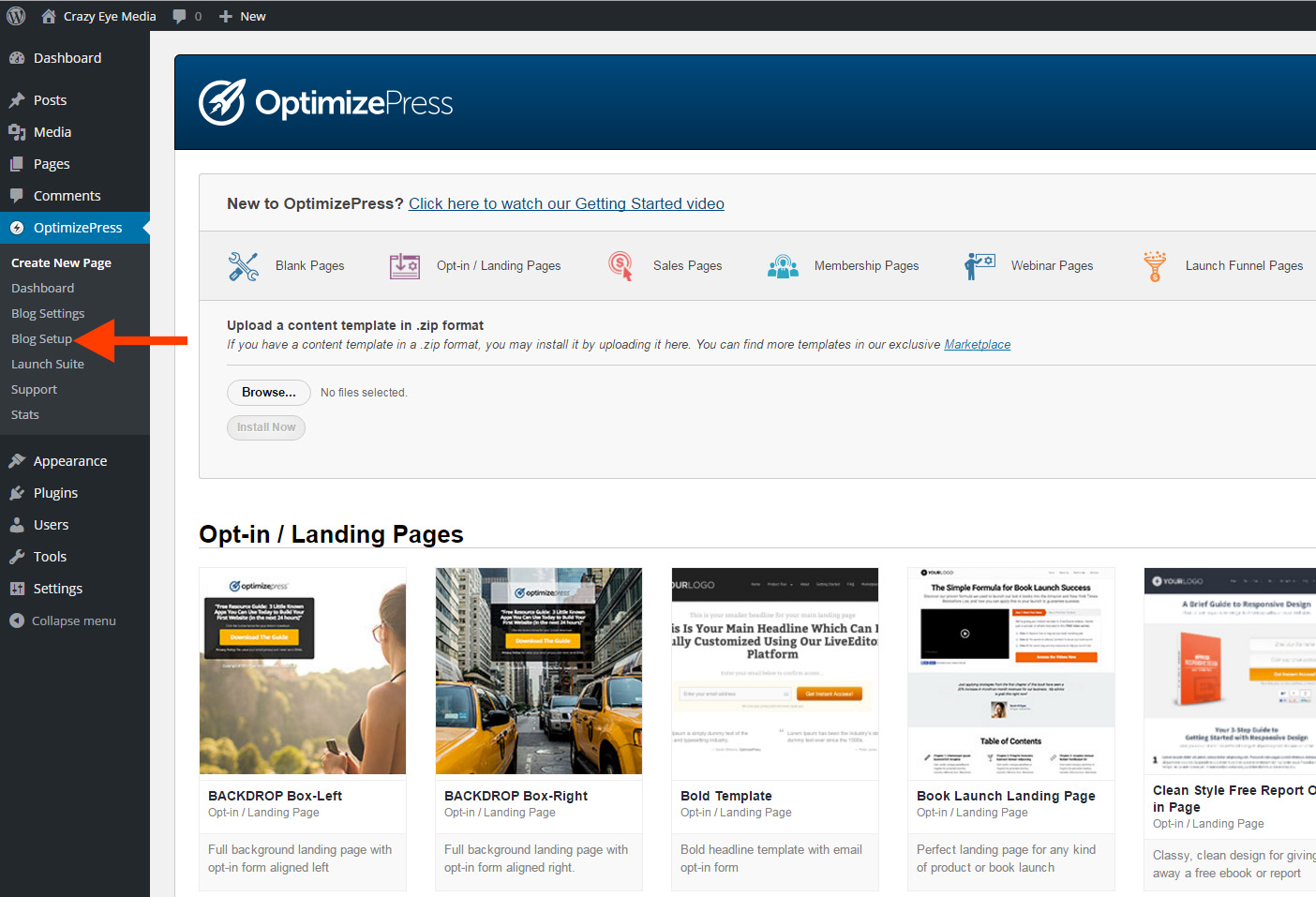Click the OptimizePress rocket logo
The height and width of the screenshot is (897, 1316).
222,102
